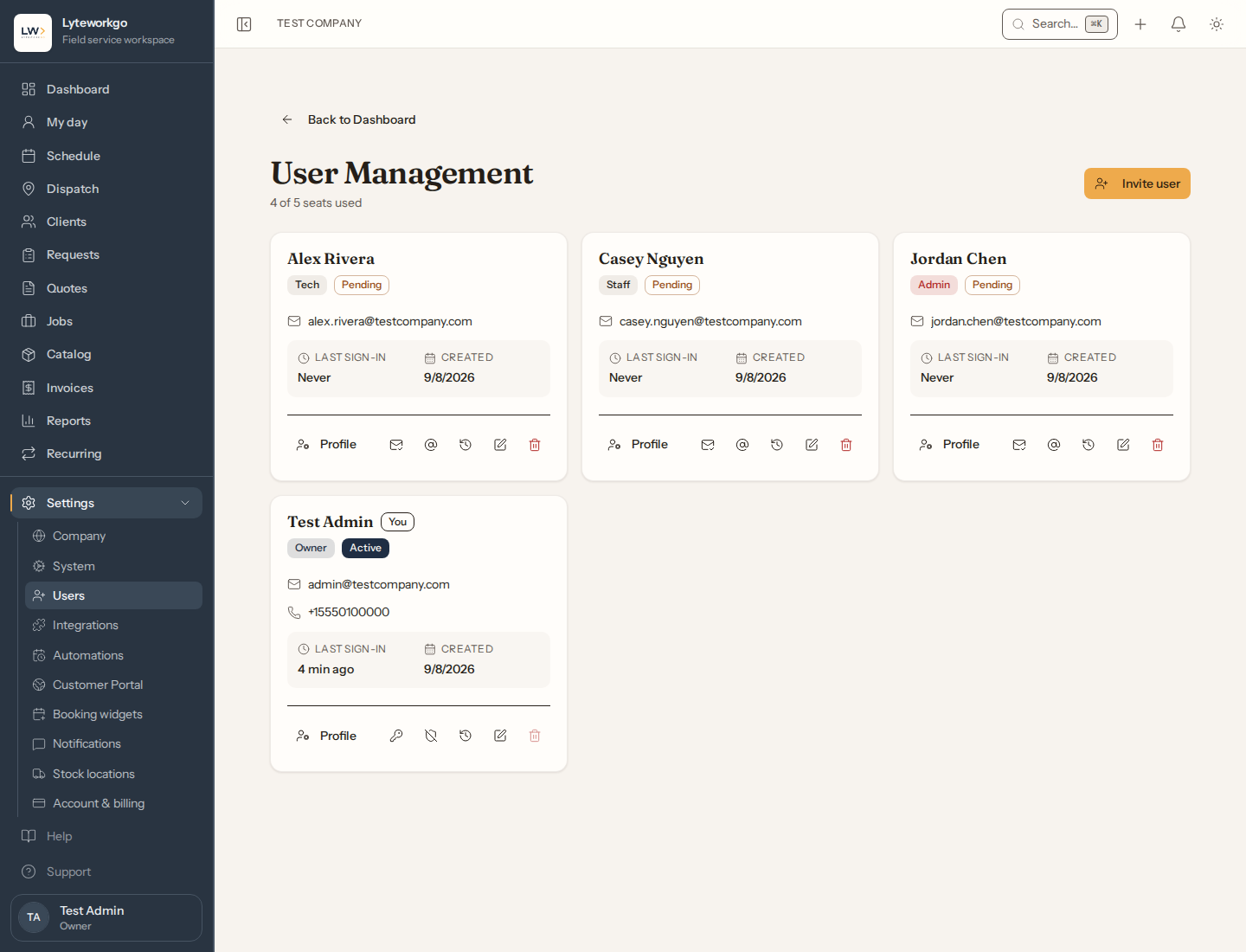The image size is (1246, 952).
Task: Delete Alex Rivera with trash icon
Action: click(535, 445)
